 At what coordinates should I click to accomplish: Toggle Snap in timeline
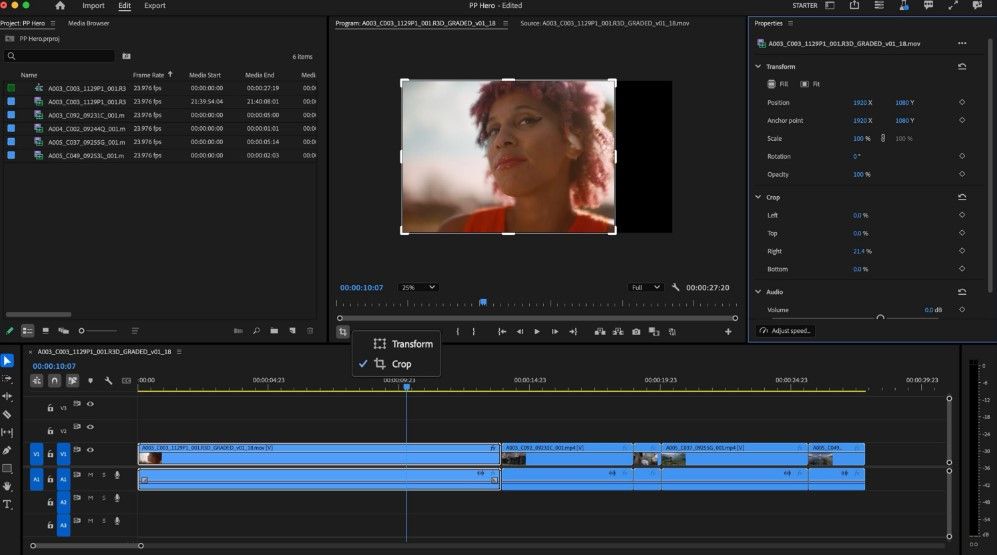(x=55, y=380)
